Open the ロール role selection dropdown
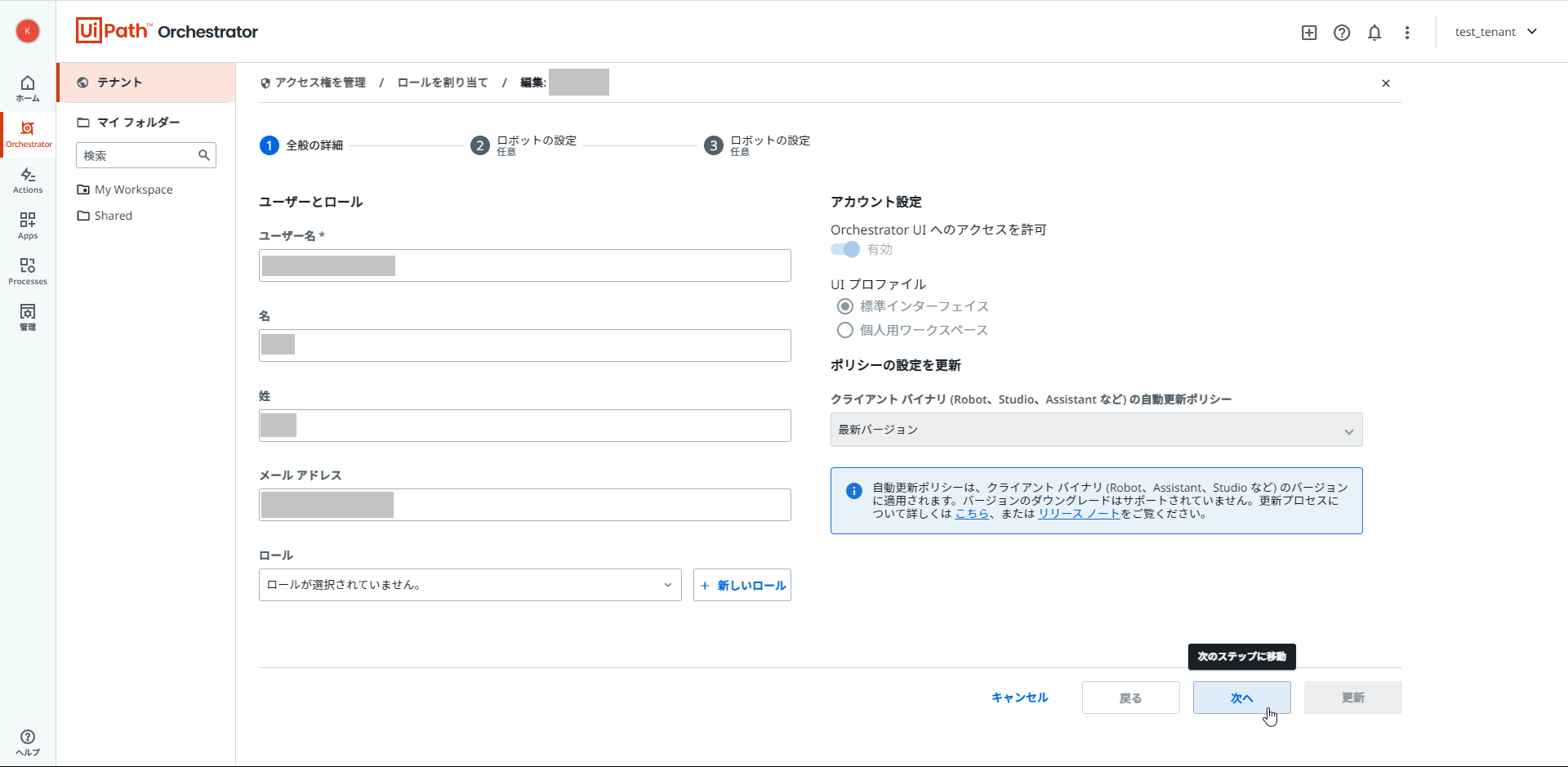 (470, 585)
